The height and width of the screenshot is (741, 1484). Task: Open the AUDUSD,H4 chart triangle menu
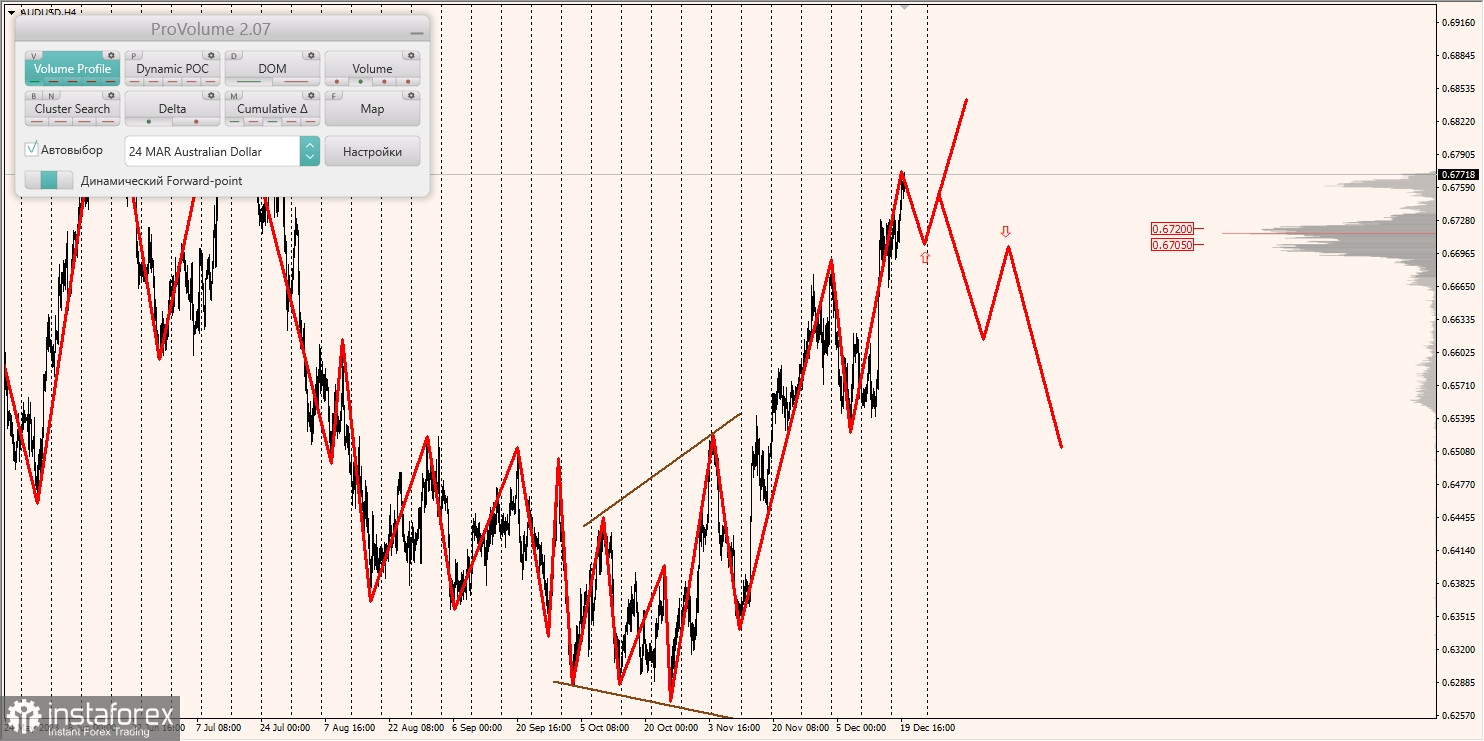click(9, 12)
